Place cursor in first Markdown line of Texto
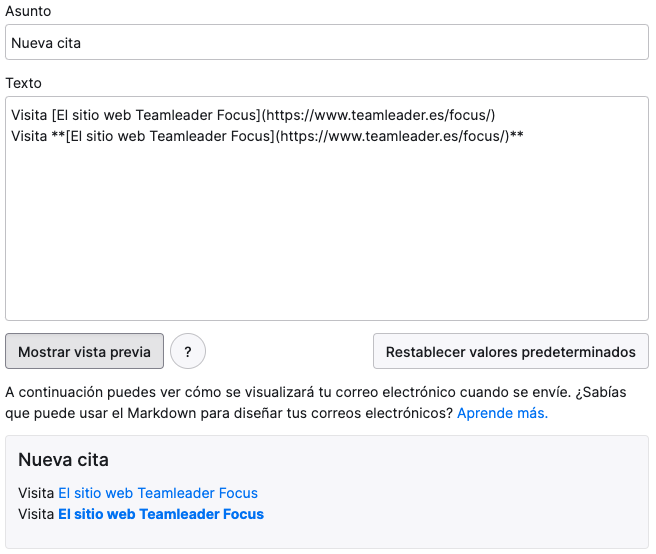This screenshot has width=656, height=554. pos(253,115)
